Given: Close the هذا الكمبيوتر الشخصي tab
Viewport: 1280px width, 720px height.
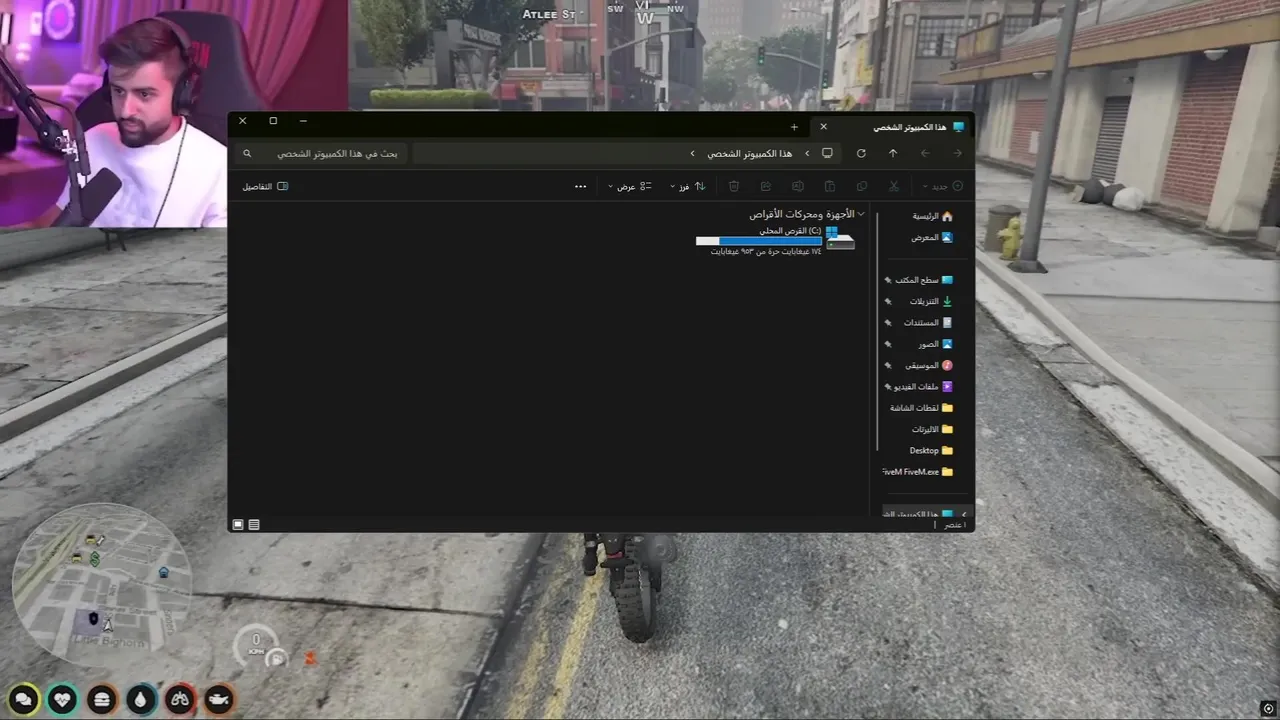Looking at the screenshot, I should tap(823, 127).
